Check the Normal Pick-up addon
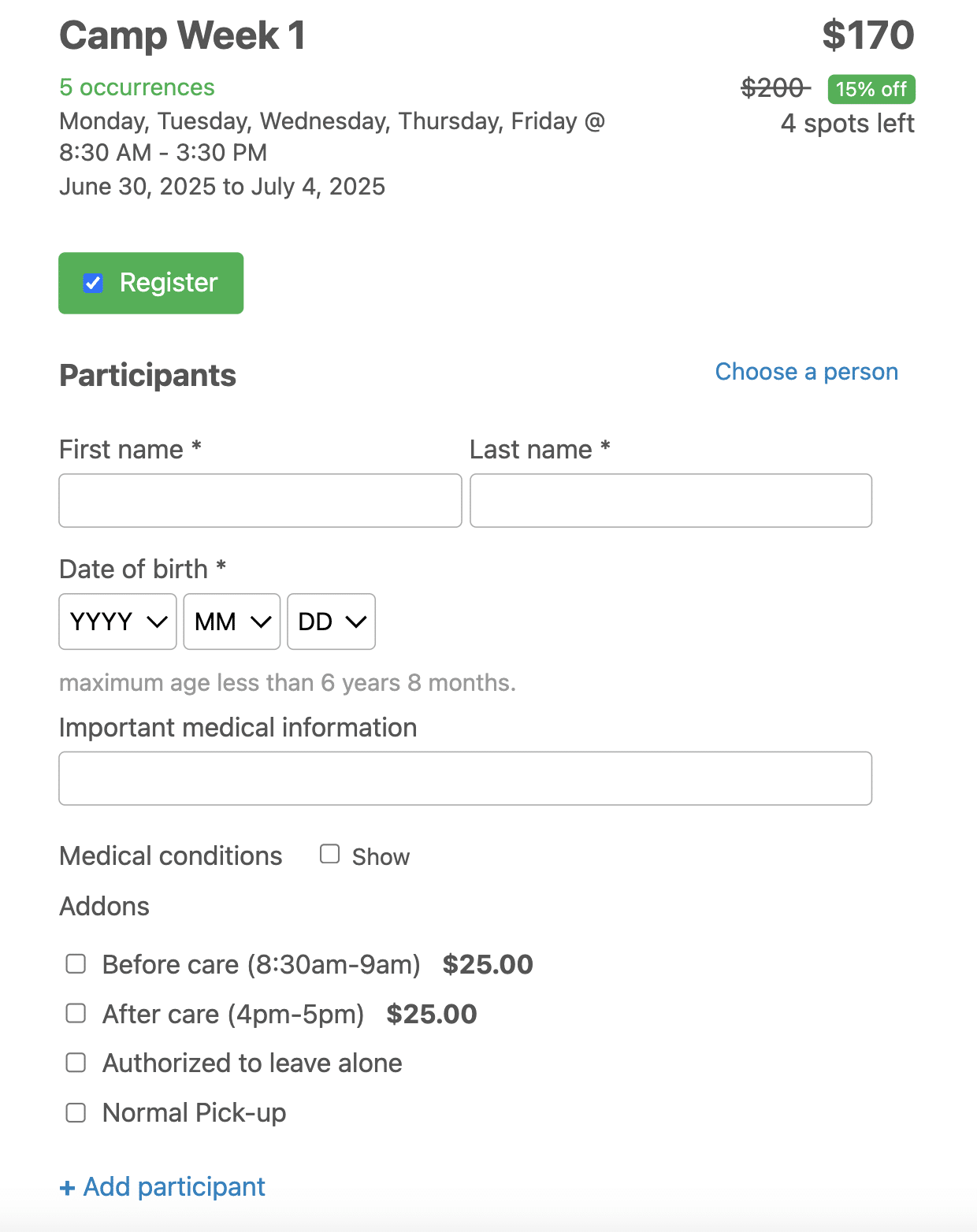This screenshot has width=977, height=1232. coord(76,1112)
